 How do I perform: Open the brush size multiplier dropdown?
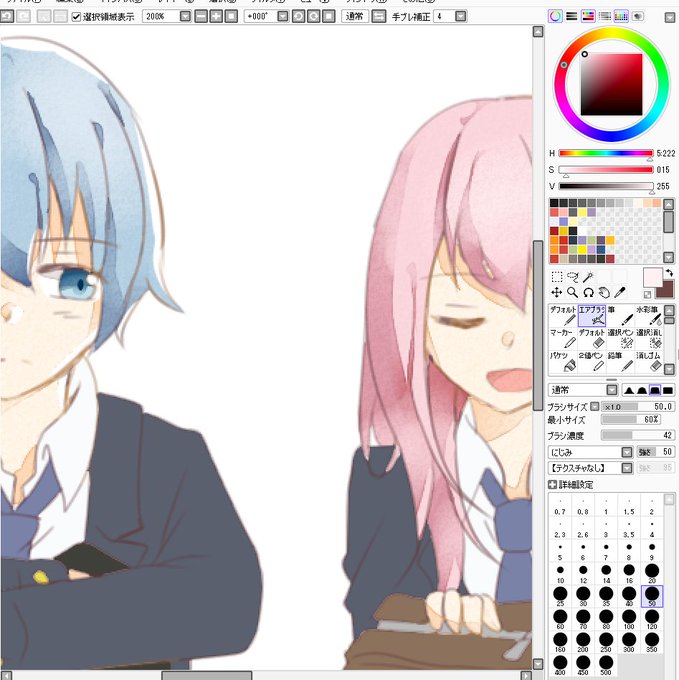pyautogui.click(x=595, y=406)
